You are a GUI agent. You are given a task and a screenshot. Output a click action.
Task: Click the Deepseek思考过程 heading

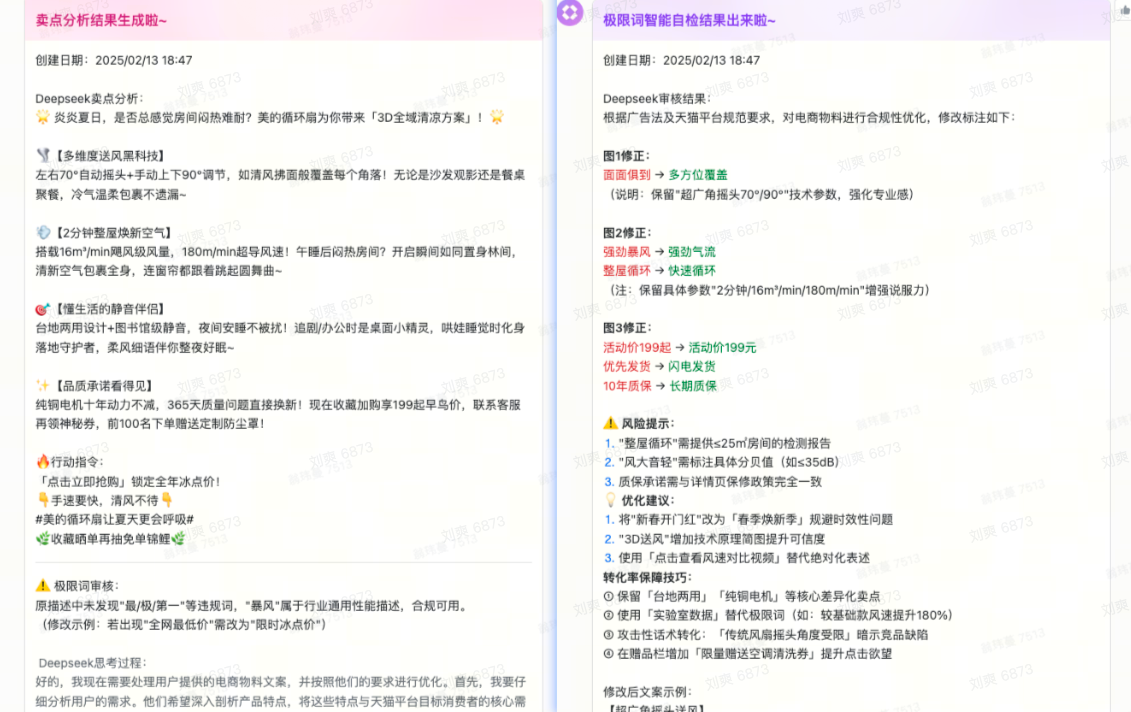[x=92, y=663]
